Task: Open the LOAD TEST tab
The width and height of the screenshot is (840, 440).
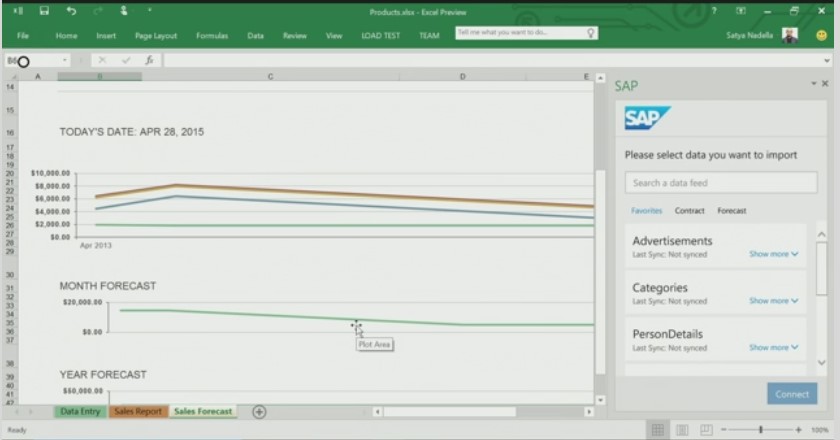Action: point(381,35)
